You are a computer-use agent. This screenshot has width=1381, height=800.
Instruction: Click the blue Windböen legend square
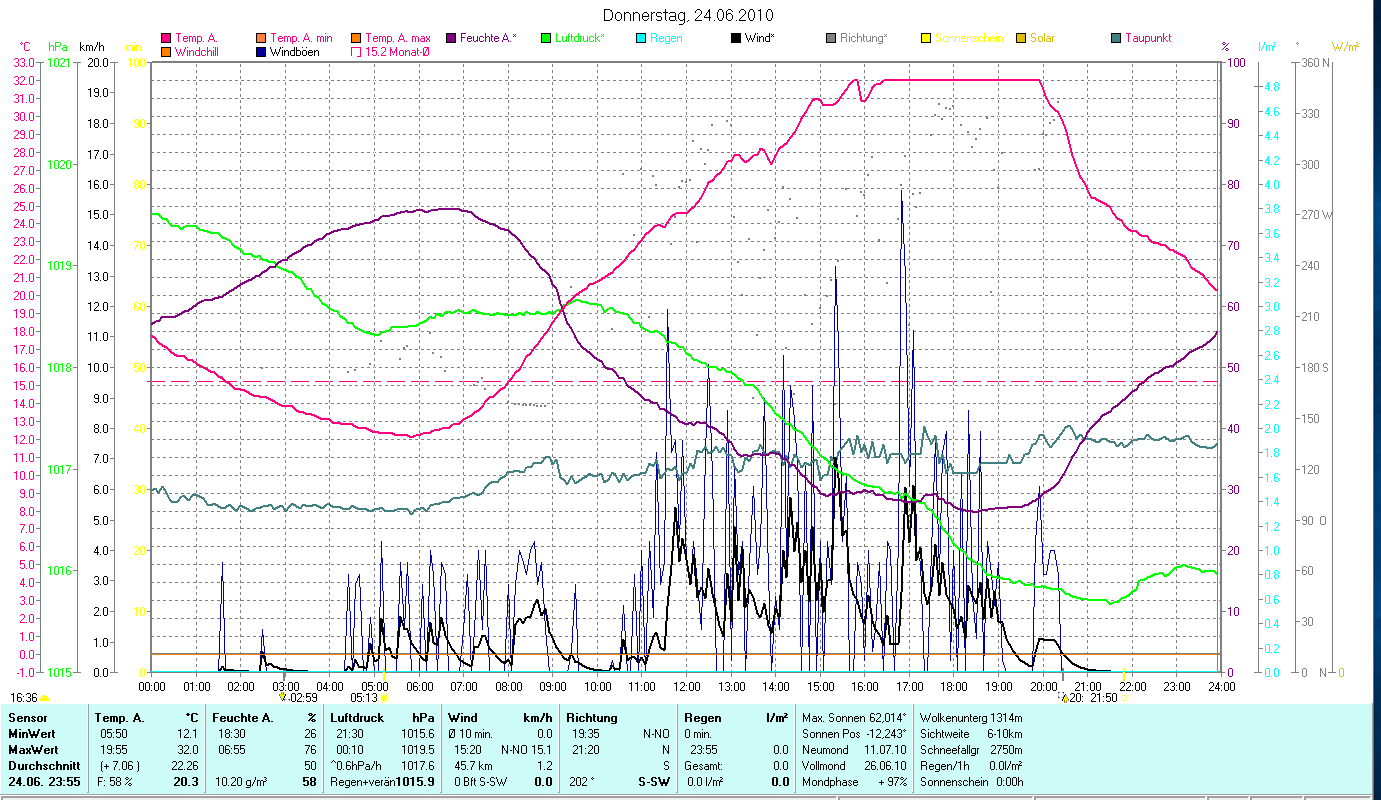point(262,52)
